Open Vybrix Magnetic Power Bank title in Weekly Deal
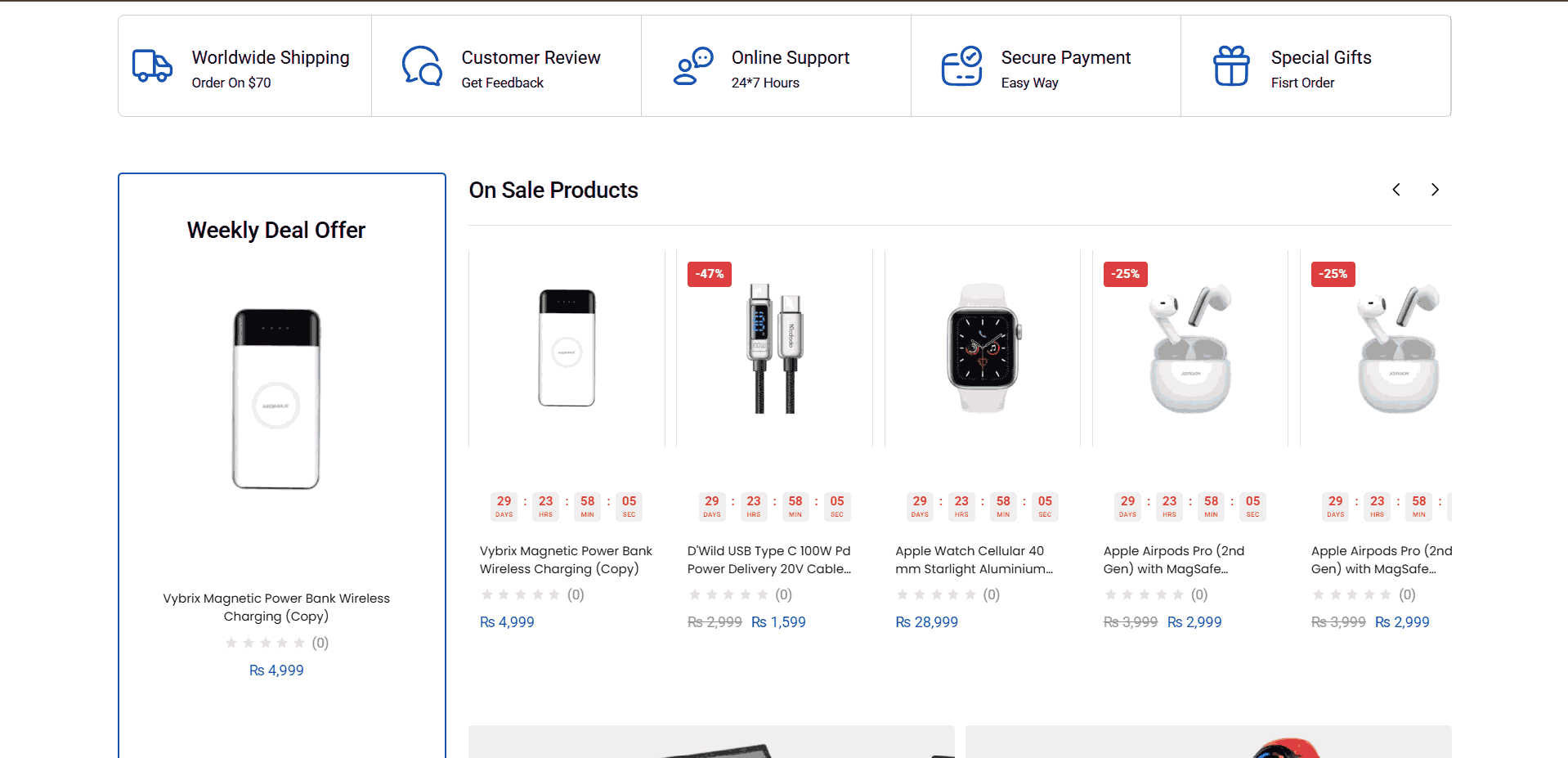Viewport: 1568px width, 758px height. [276, 608]
